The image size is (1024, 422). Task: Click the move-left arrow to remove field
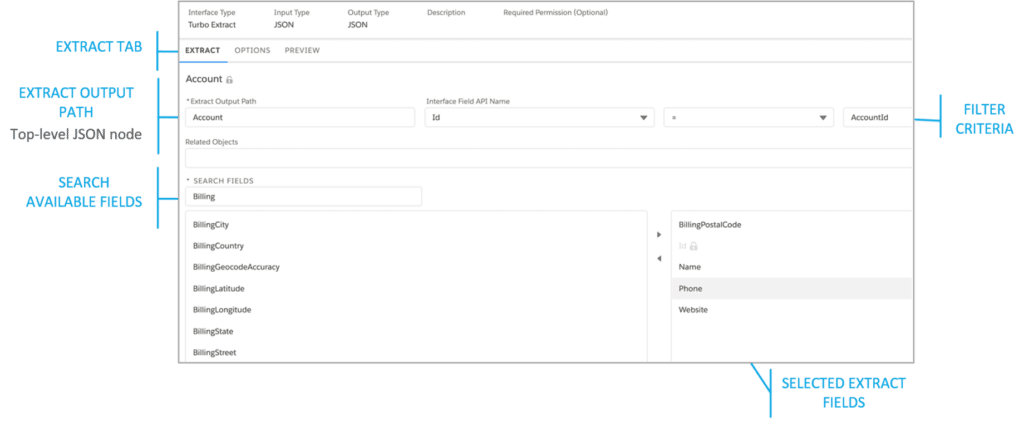tap(658, 258)
